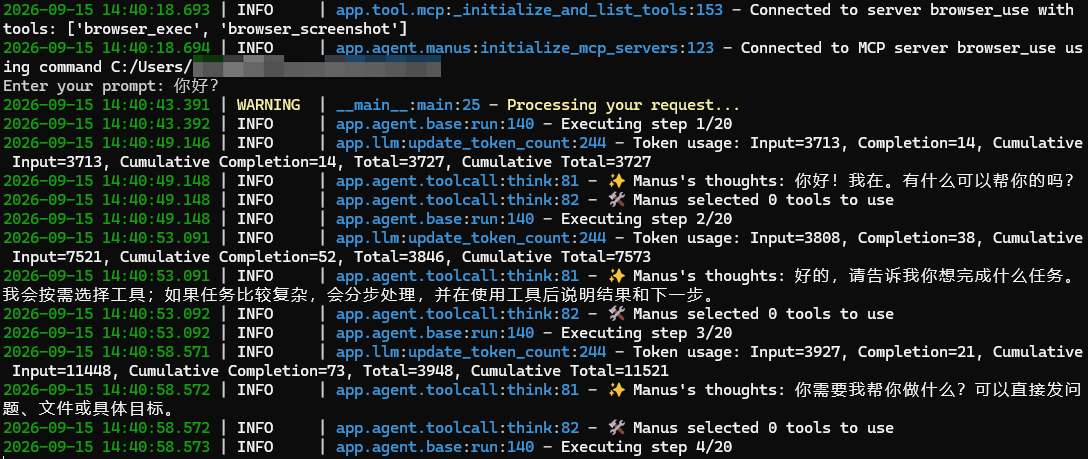Click the "ing command C:/Users/" text
The image size is (1088, 459).
pos(97,67)
